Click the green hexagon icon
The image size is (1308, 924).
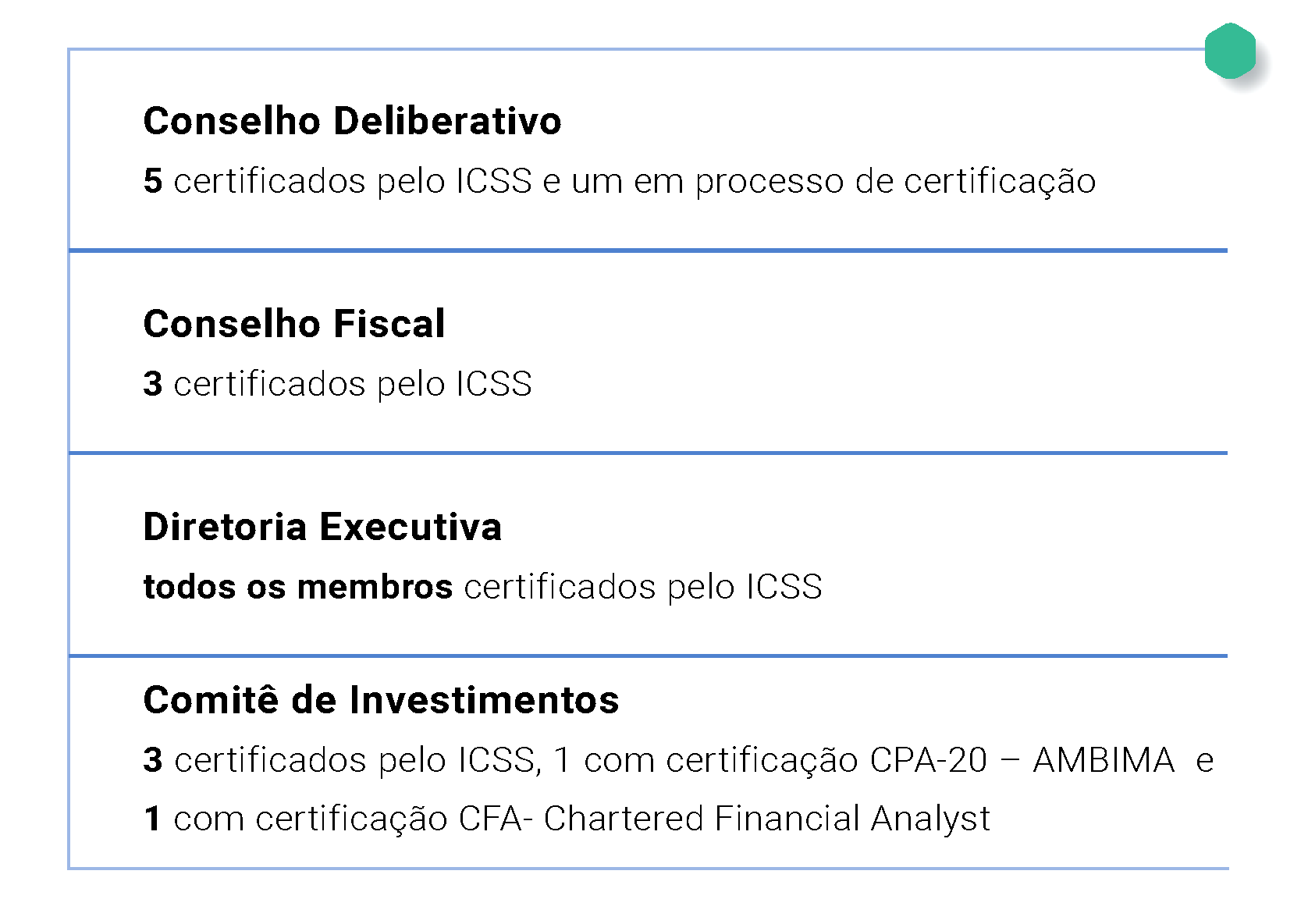(1230, 52)
